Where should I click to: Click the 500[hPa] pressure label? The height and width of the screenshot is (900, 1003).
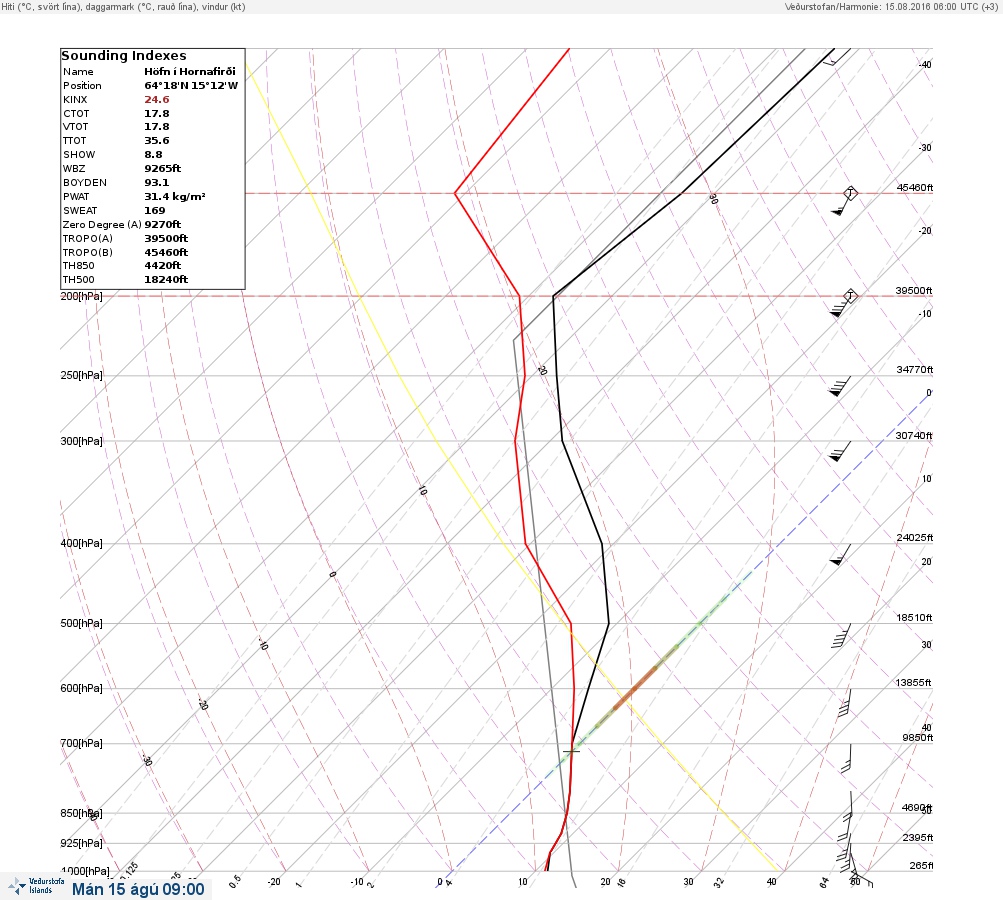tap(81, 623)
